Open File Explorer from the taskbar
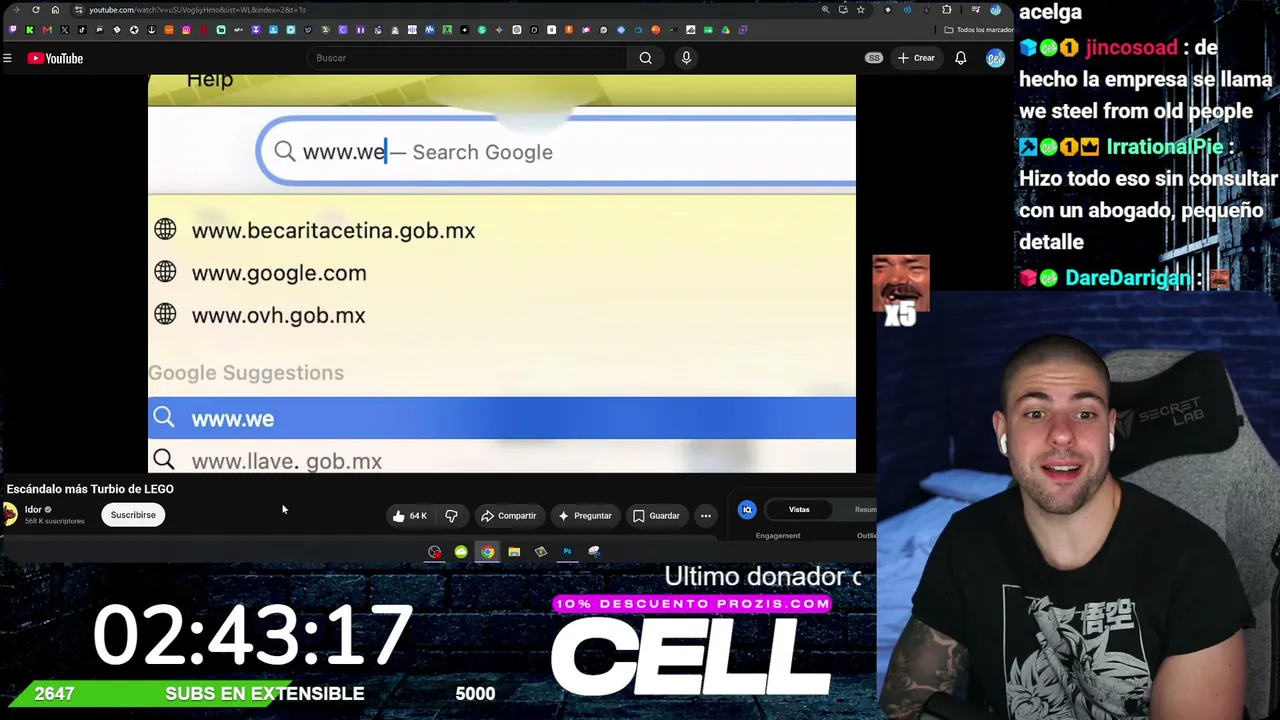 [514, 552]
